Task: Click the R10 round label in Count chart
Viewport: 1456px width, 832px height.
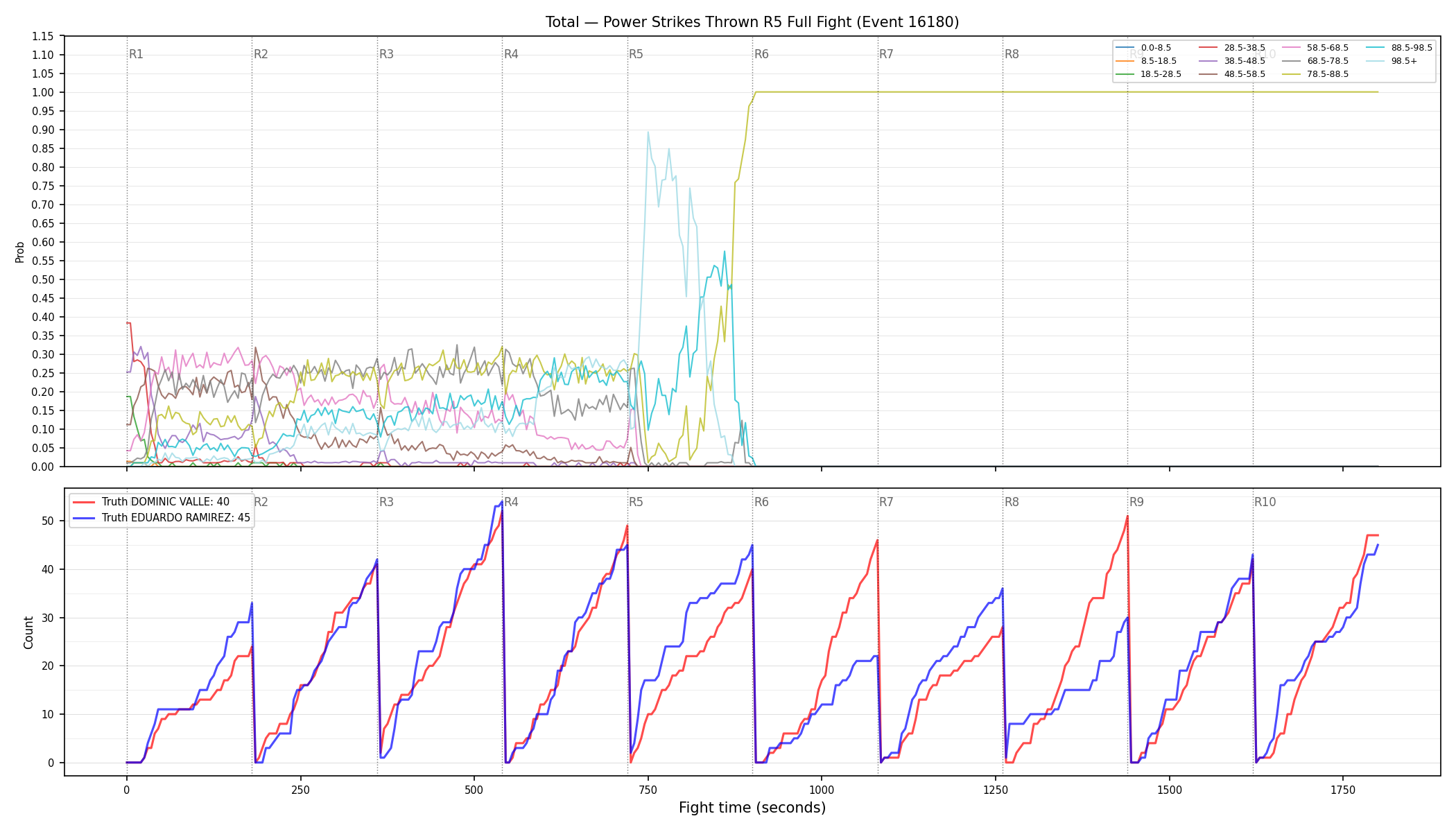Action: [x=1265, y=502]
